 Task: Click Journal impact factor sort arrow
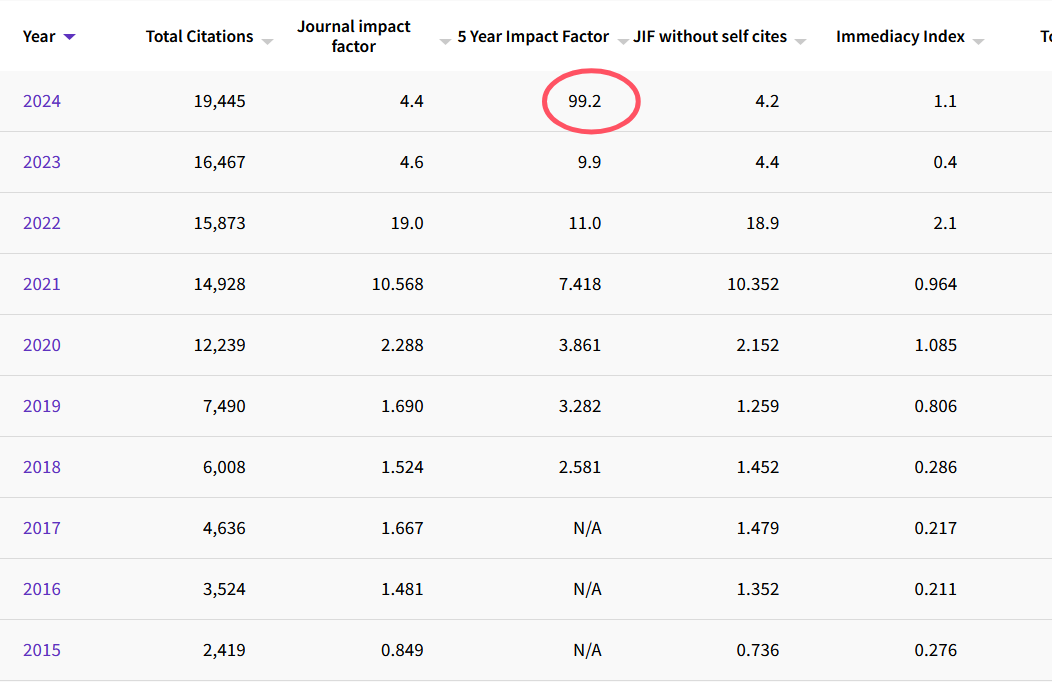445,41
